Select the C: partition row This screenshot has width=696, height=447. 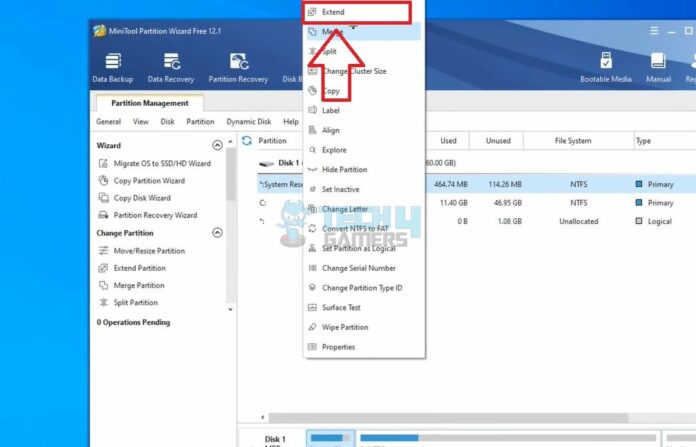coord(476,203)
